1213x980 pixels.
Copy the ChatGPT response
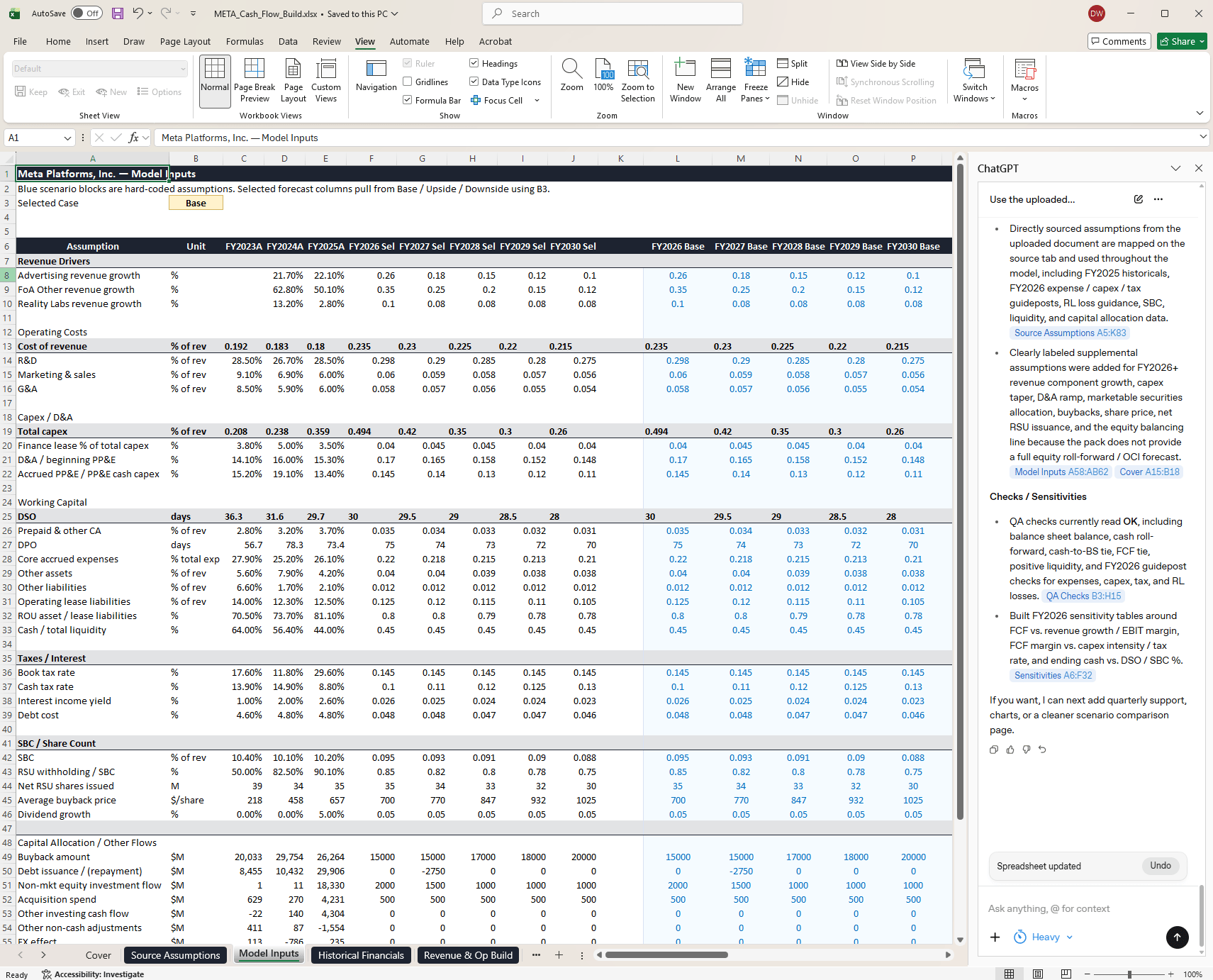click(x=994, y=750)
